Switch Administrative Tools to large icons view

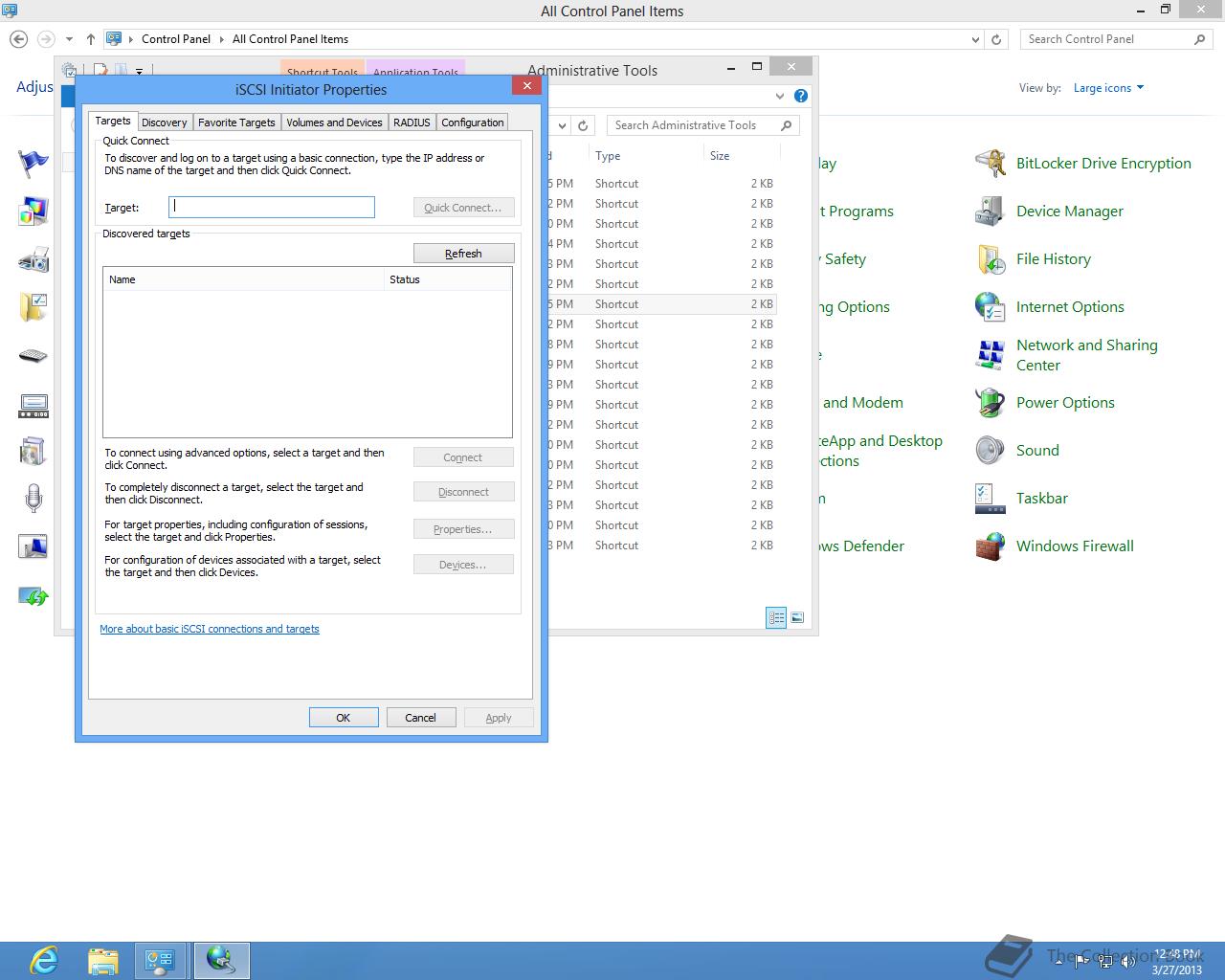797,617
